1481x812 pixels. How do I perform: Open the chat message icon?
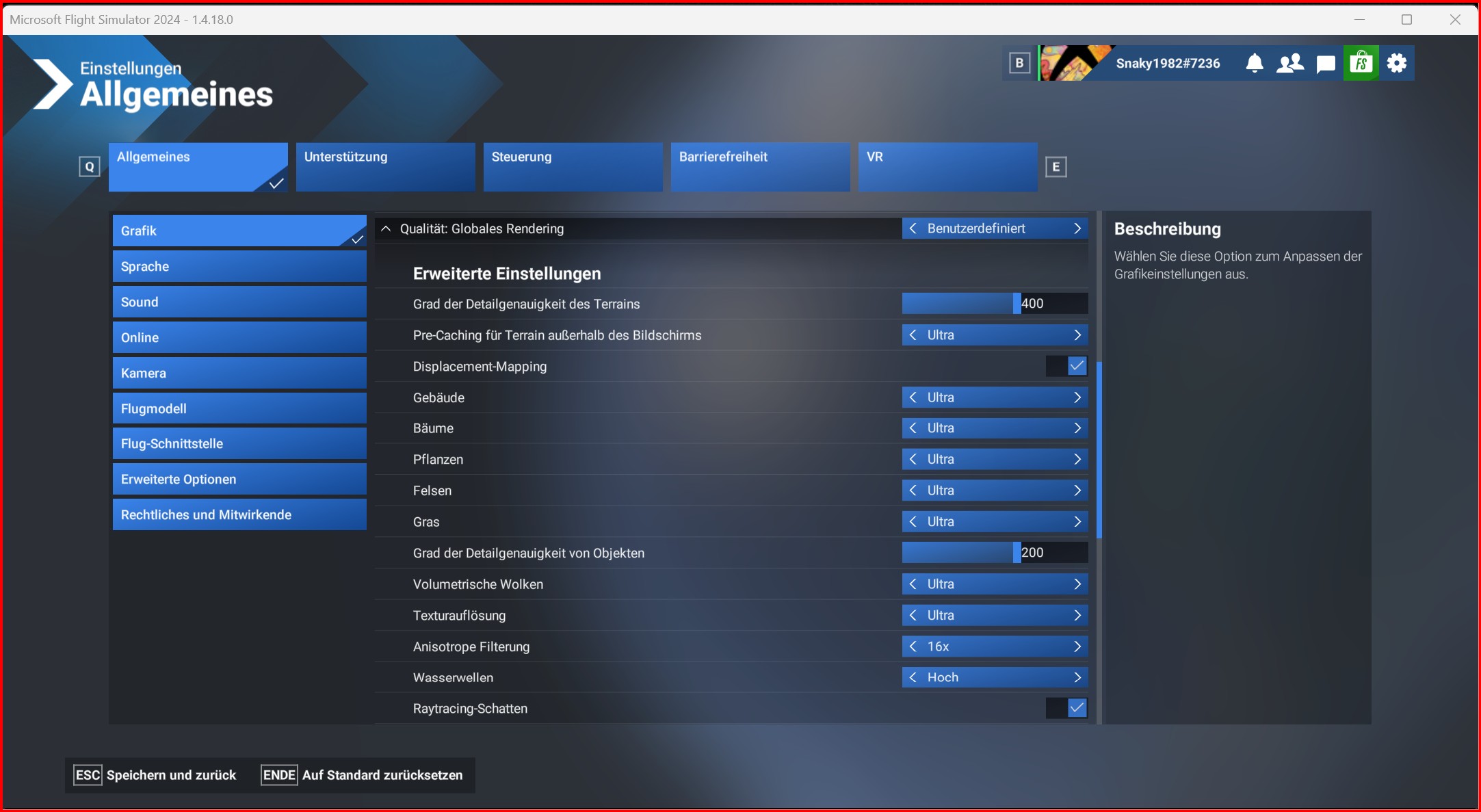[x=1325, y=64]
